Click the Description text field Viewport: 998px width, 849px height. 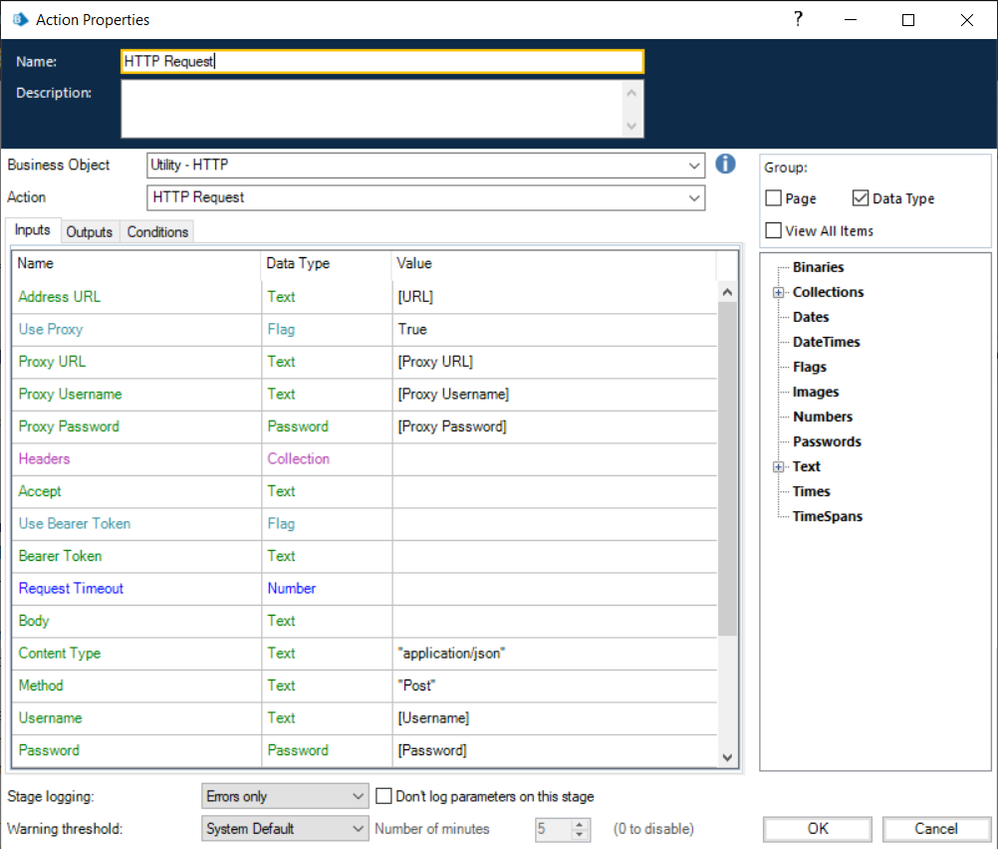tap(372, 108)
